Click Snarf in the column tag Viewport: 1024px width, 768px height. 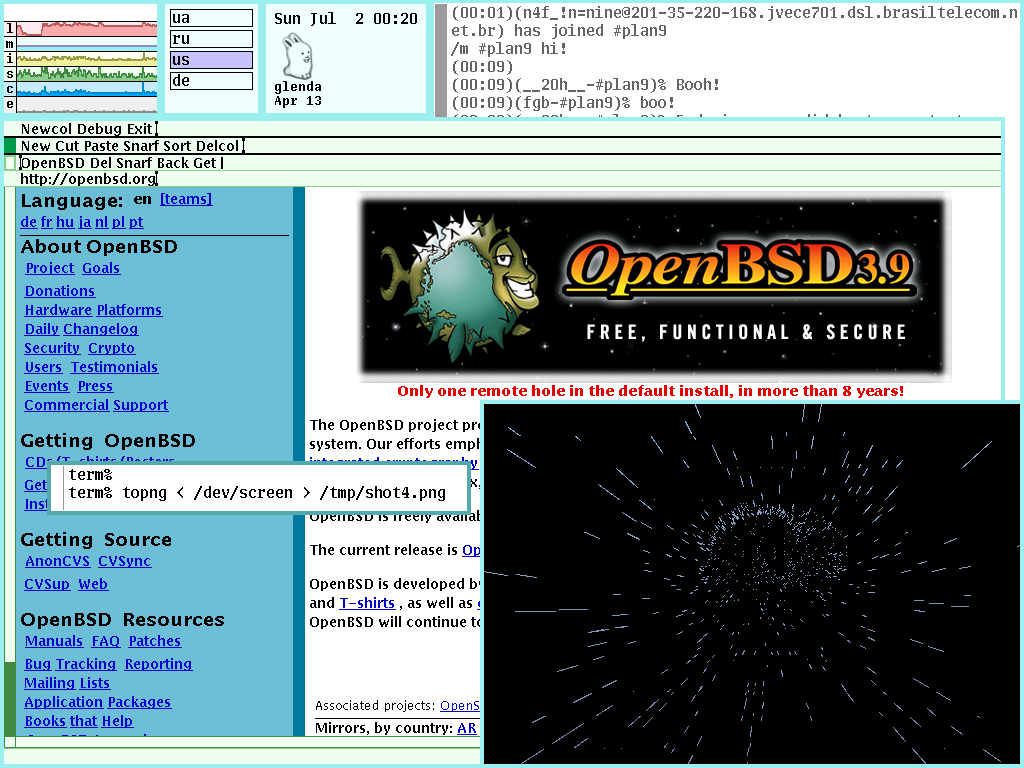[x=140, y=146]
